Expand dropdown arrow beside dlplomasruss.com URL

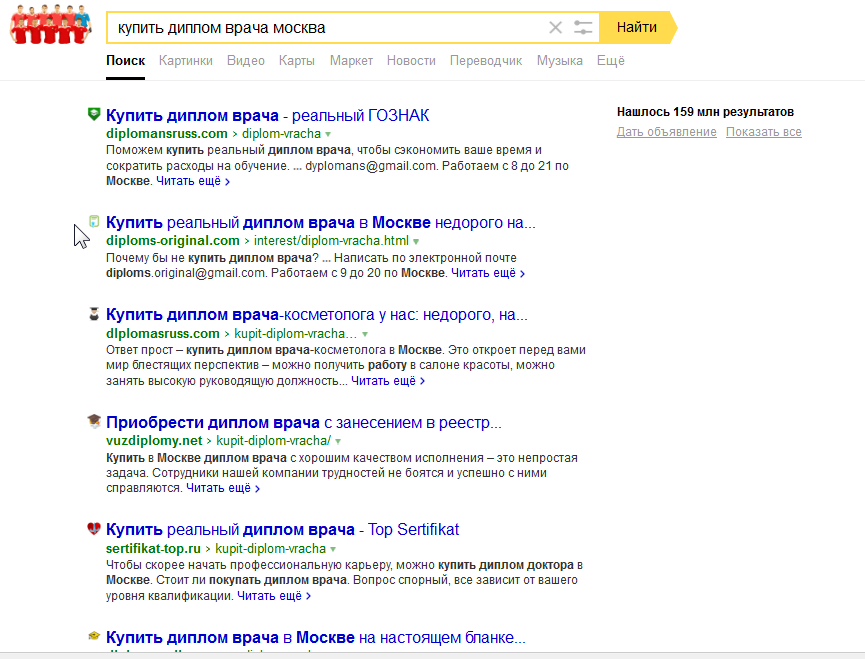click(x=365, y=334)
